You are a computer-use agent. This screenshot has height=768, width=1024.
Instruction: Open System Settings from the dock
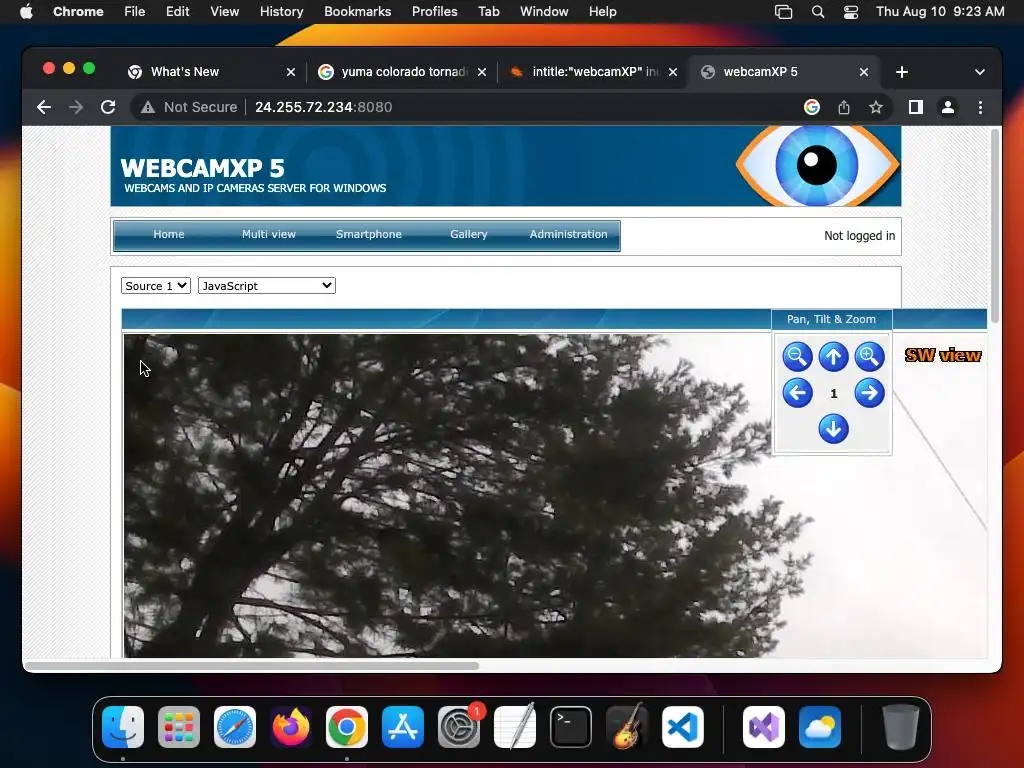(x=459, y=727)
